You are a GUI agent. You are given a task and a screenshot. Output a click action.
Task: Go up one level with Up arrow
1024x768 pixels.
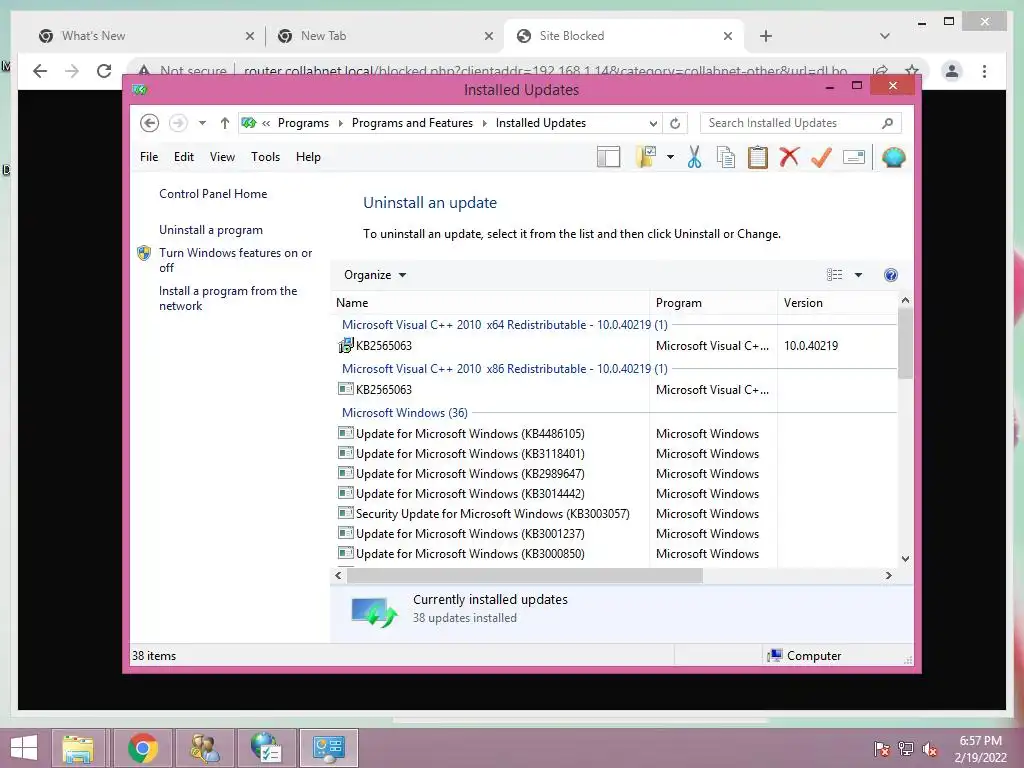225,123
